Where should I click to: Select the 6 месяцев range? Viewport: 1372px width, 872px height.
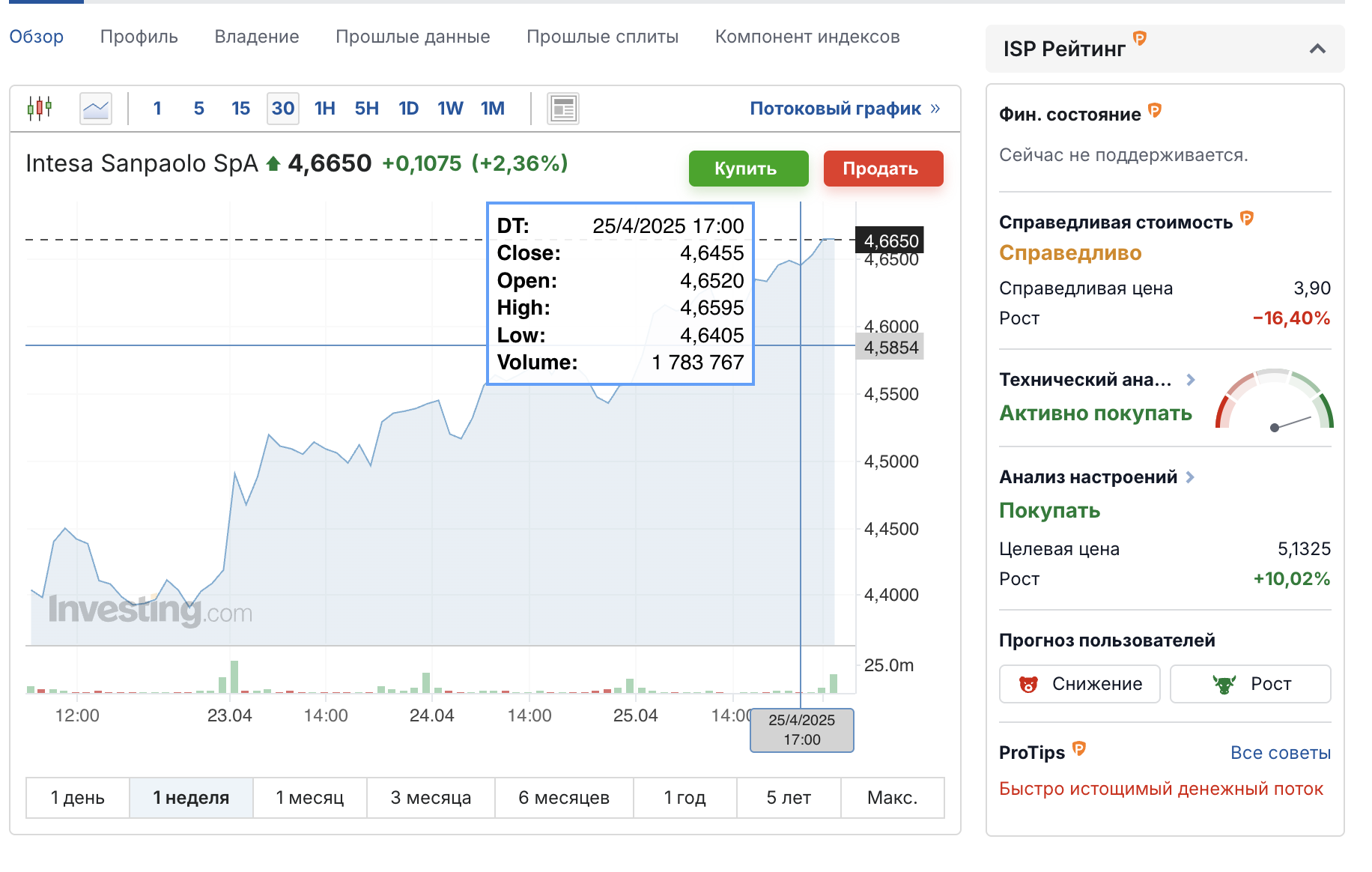pos(564,798)
